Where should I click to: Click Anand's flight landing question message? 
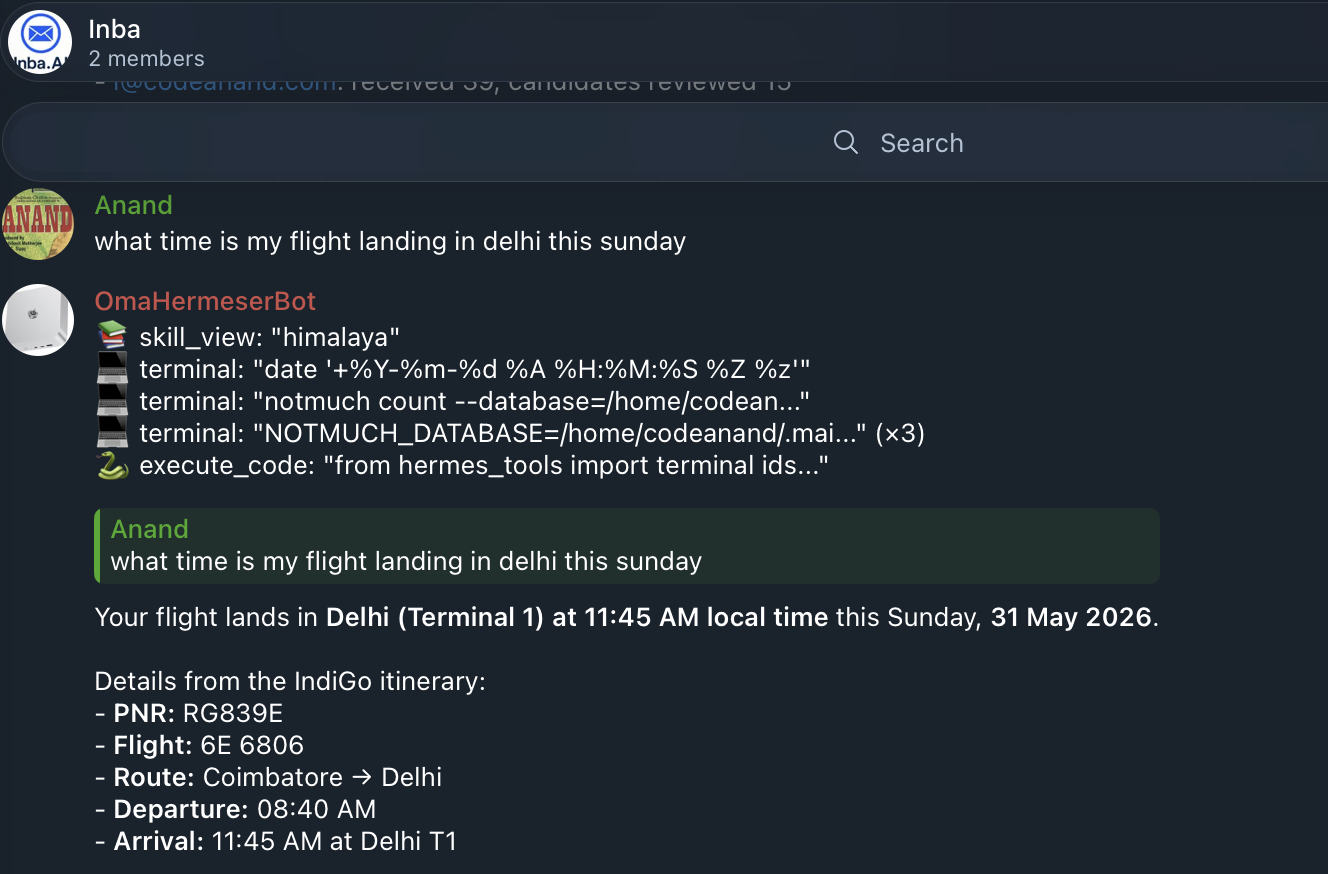click(390, 241)
